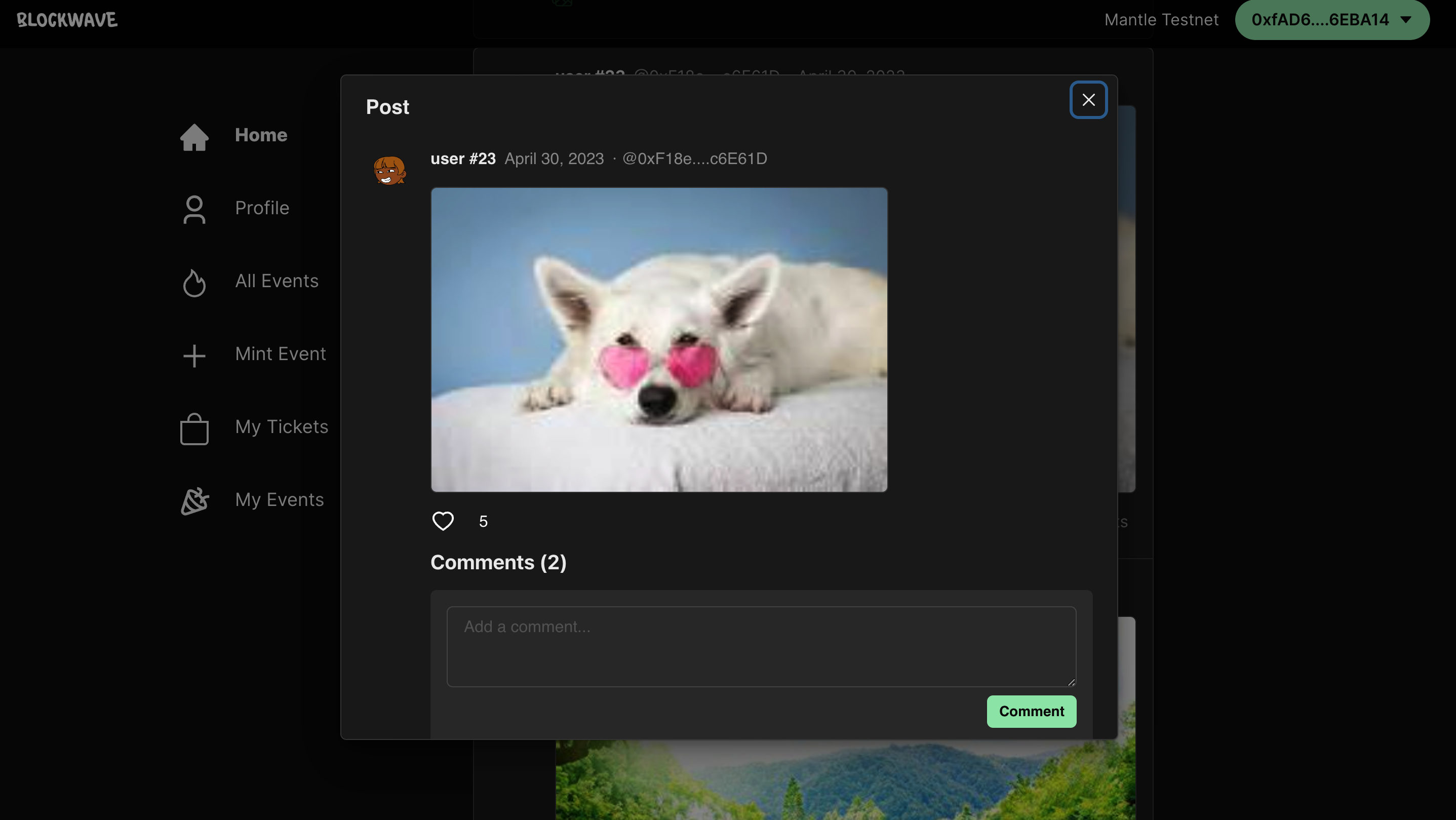Click the All Events flame icon

coord(194,283)
